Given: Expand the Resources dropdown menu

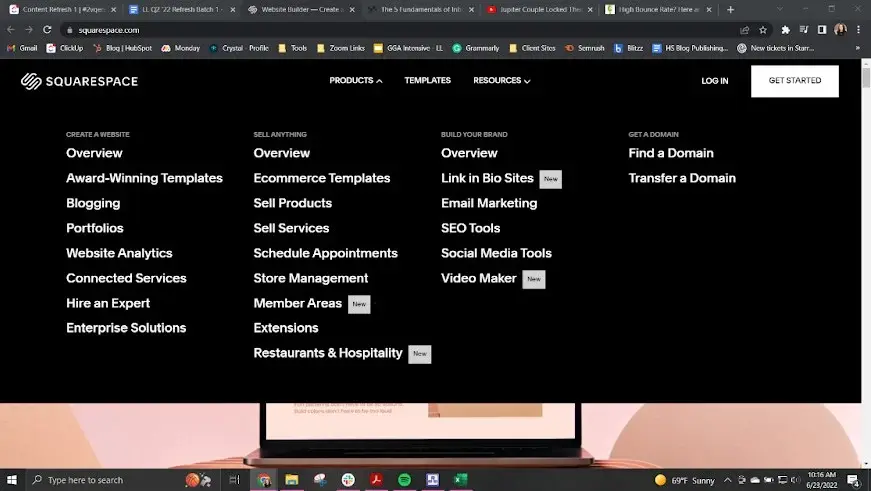Looking at the screenshot, I should 502,81.
